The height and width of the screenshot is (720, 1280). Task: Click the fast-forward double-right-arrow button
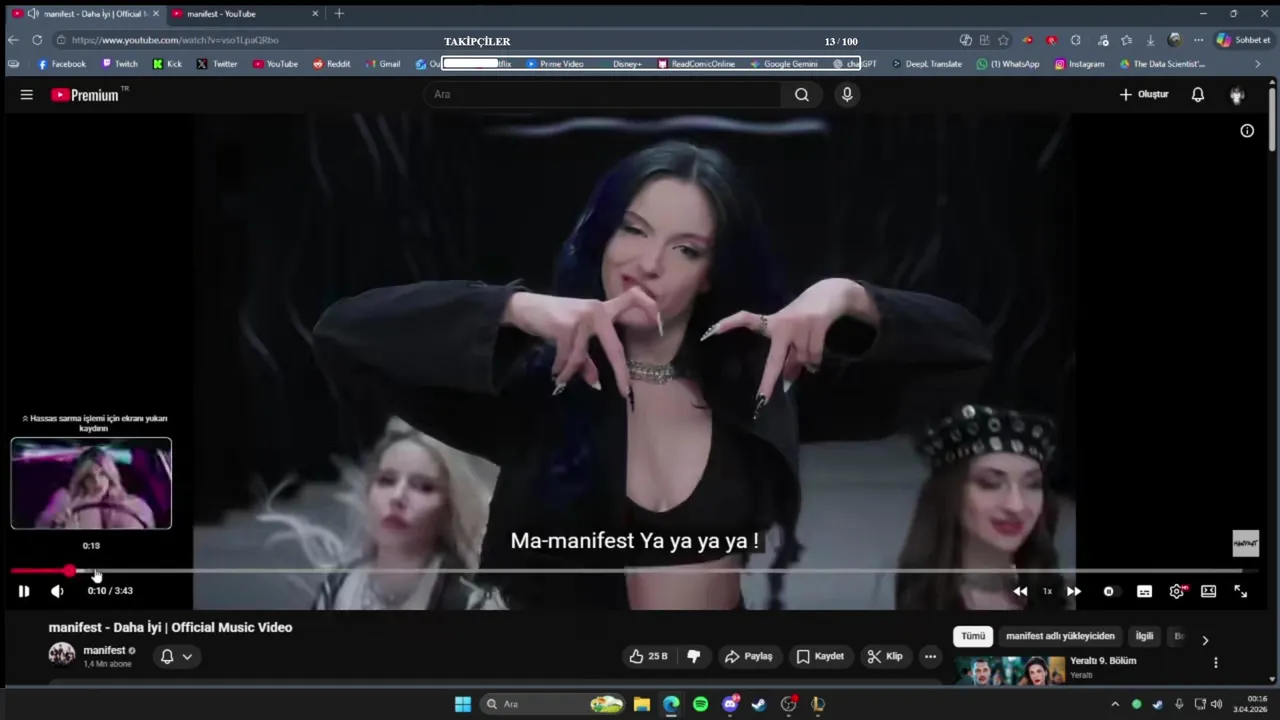coord(1073,591)
